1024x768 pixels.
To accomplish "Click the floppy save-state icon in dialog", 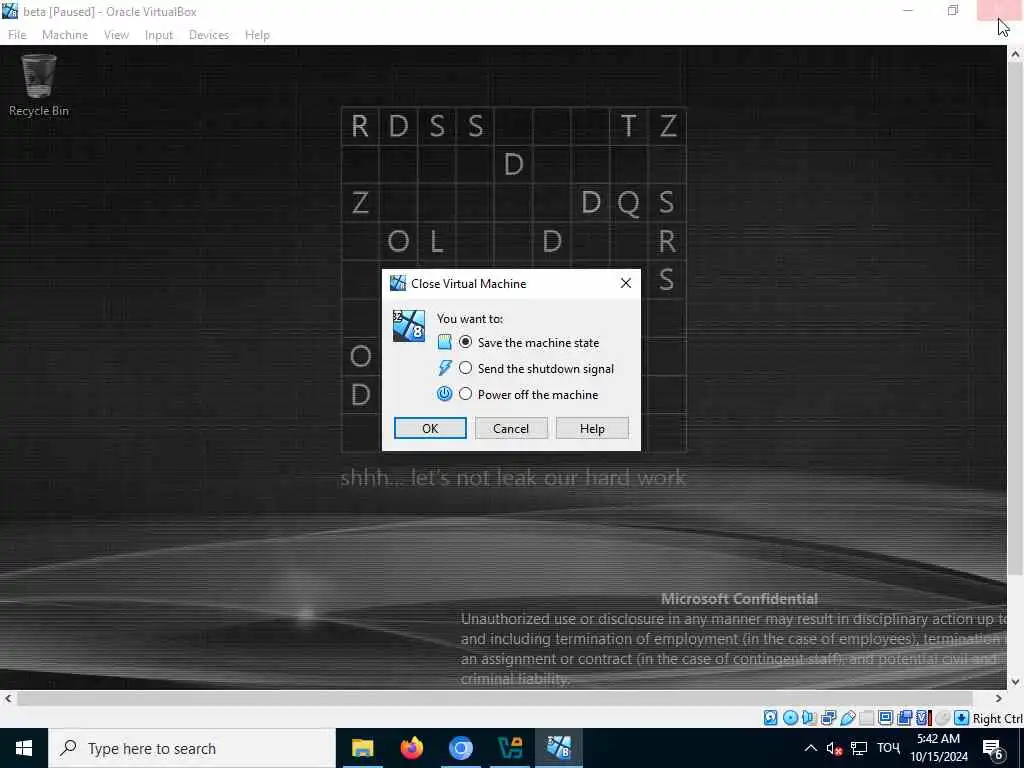I will coord(444,342).
